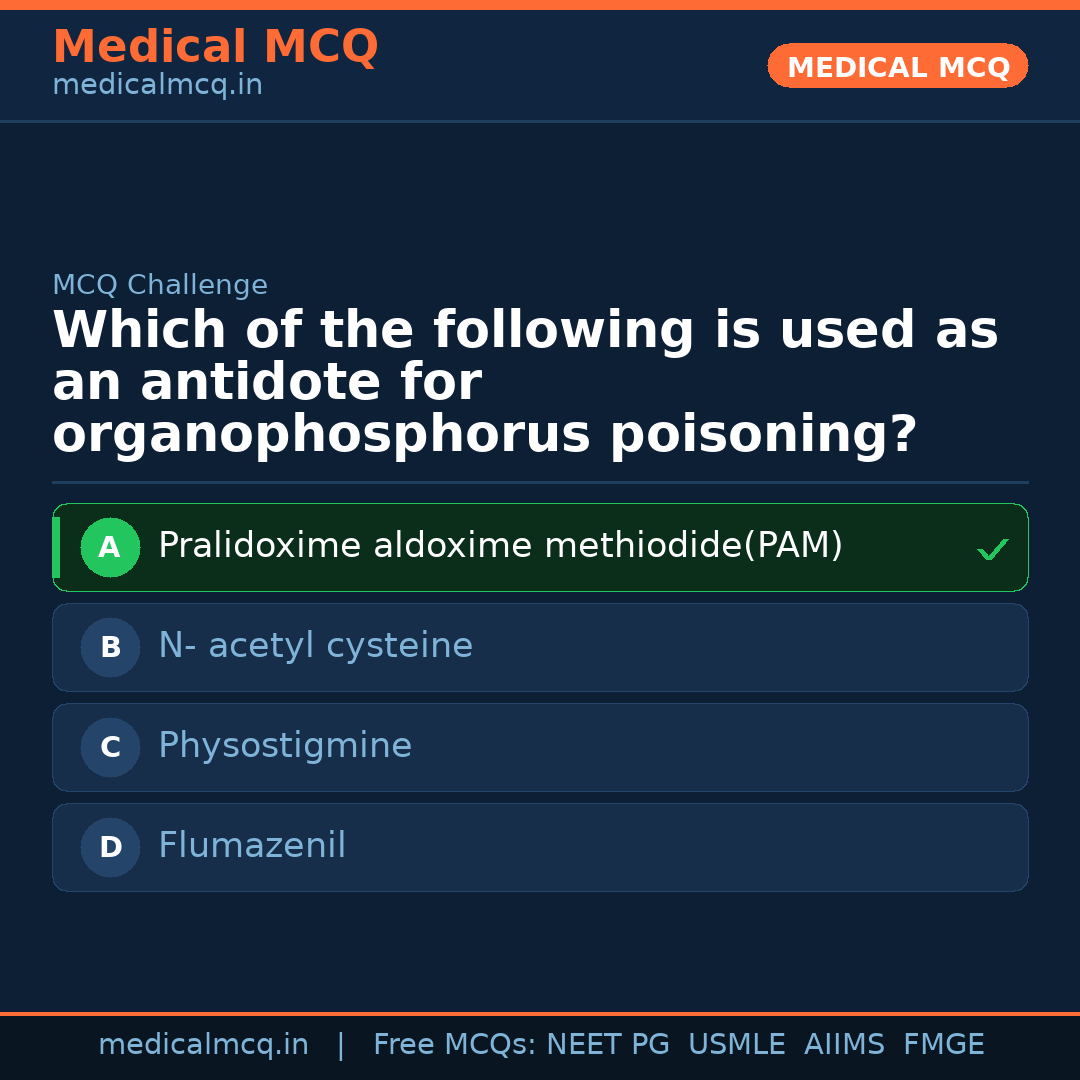Viewport: 1080px width, 1080px height.
Task: Click AIIMS in the footer
Action: (x=844, y=1045)
